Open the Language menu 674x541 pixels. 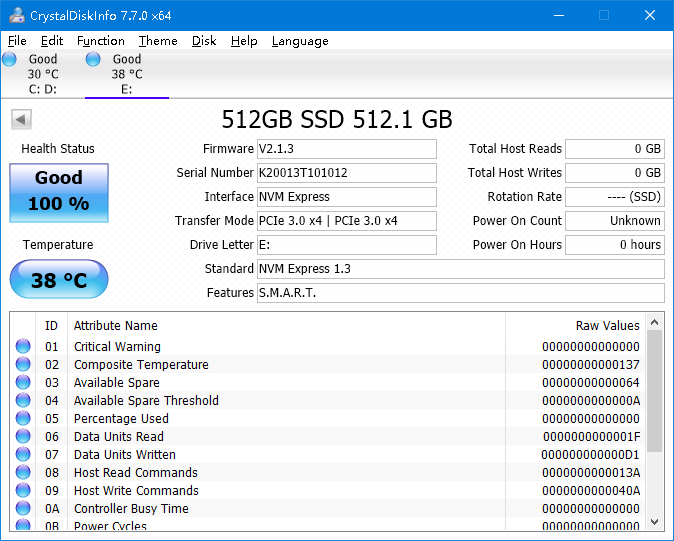(300, 41)
